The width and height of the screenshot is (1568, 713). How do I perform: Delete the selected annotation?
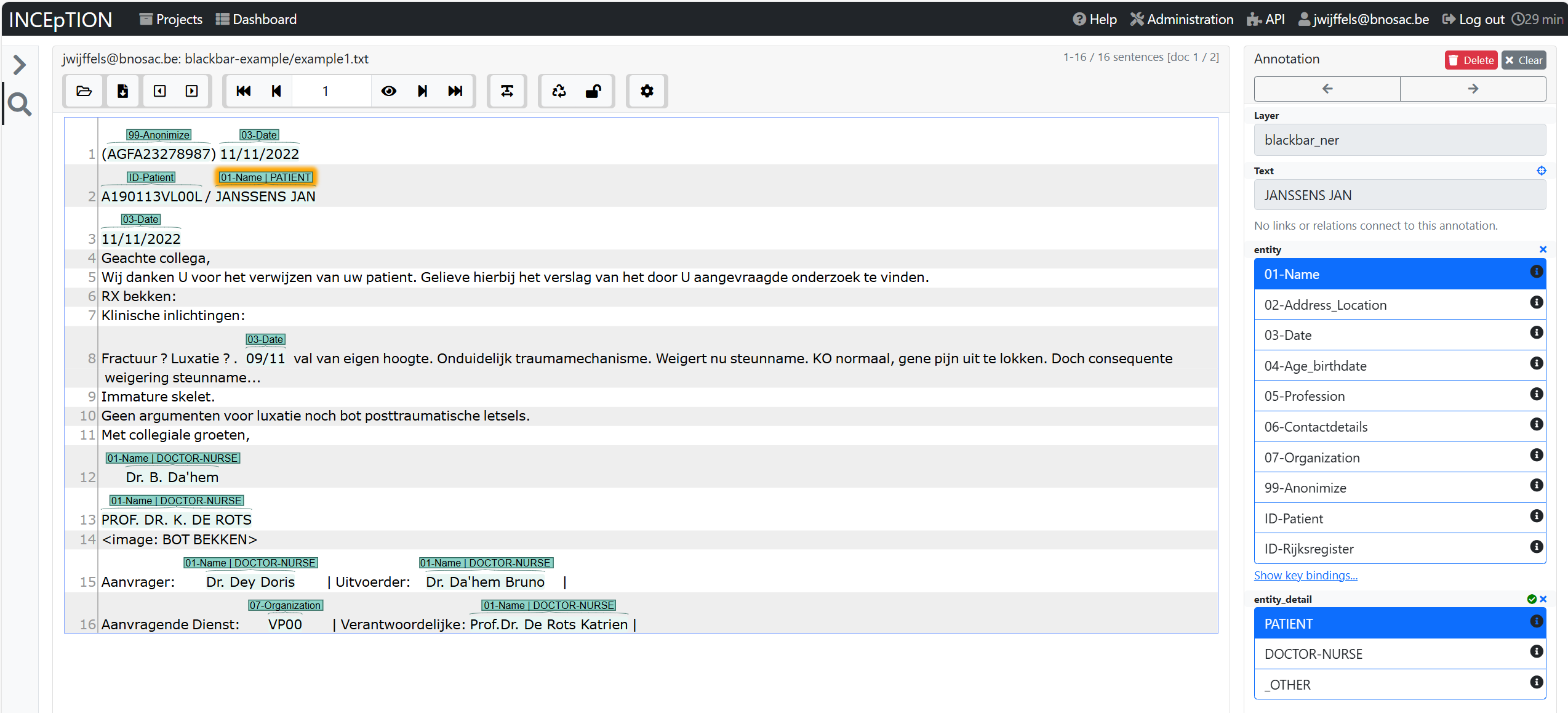[1471, 60]
